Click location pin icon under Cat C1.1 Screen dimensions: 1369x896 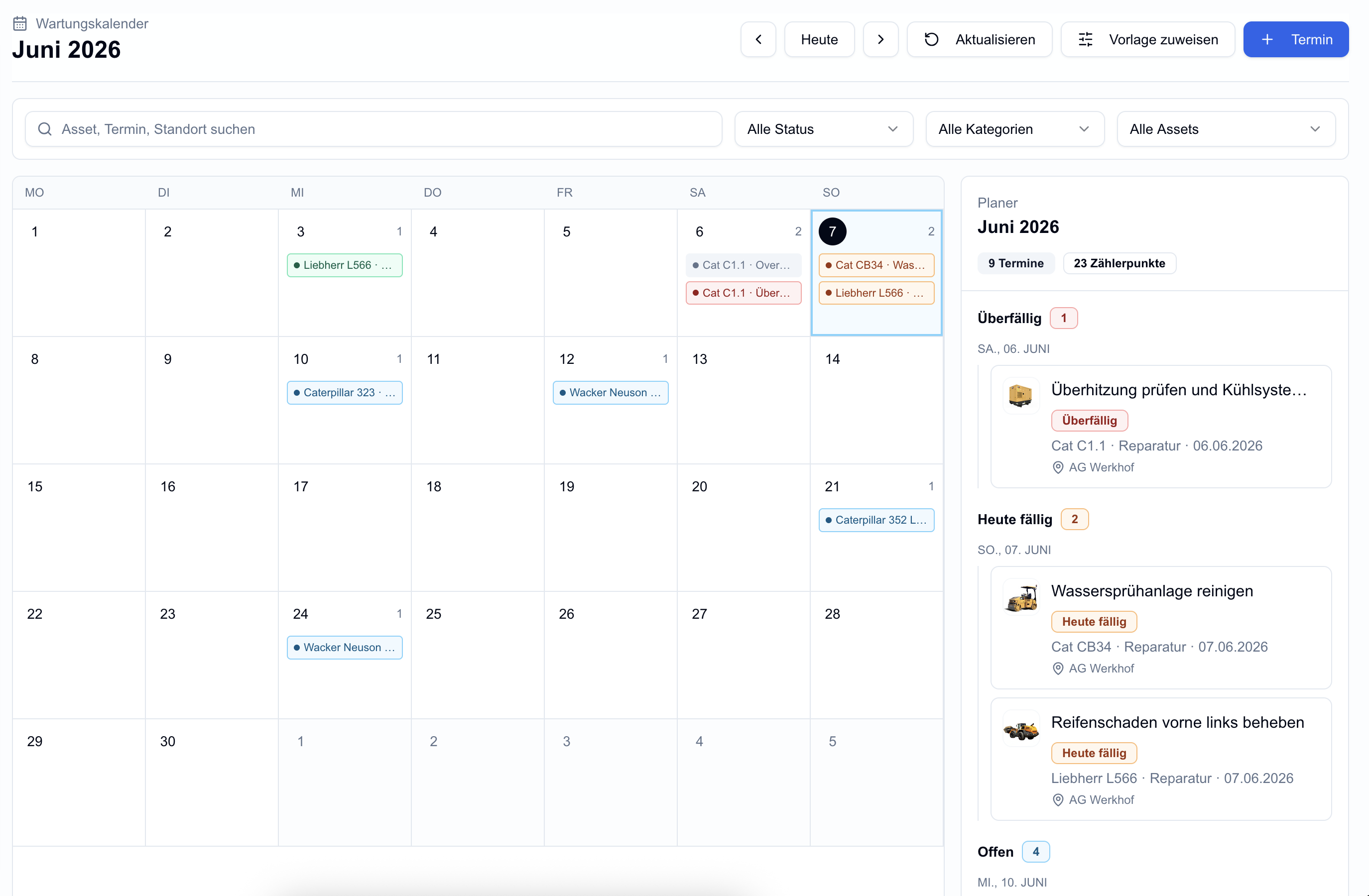[1057, 467]
